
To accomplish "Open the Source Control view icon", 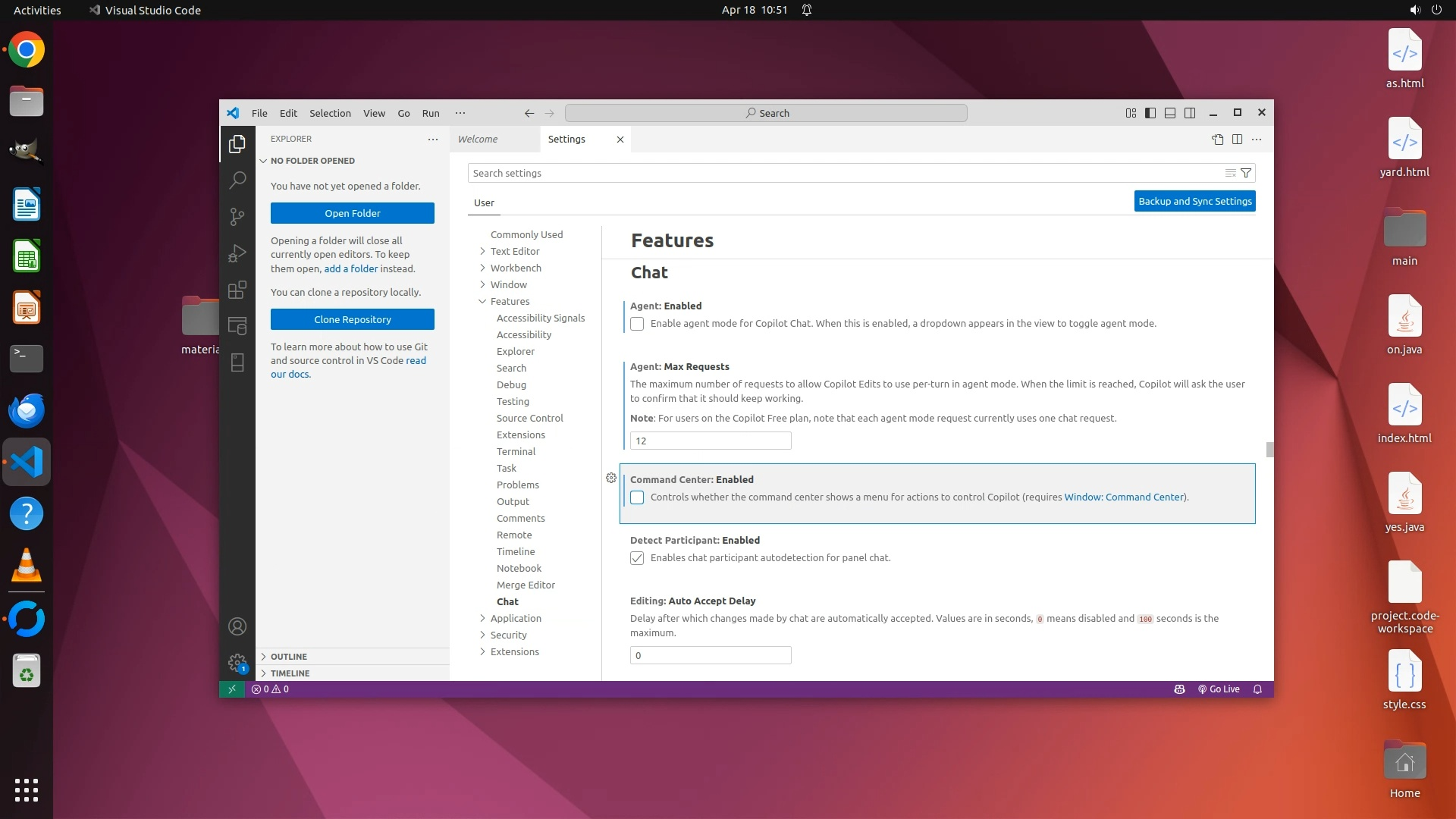I will click(x=237, y=216).
